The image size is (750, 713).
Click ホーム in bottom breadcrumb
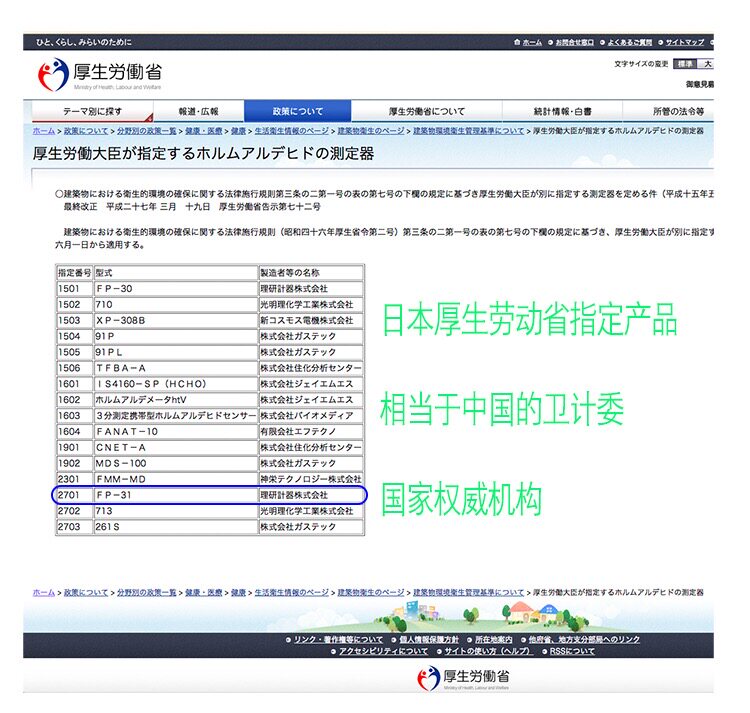44,592
